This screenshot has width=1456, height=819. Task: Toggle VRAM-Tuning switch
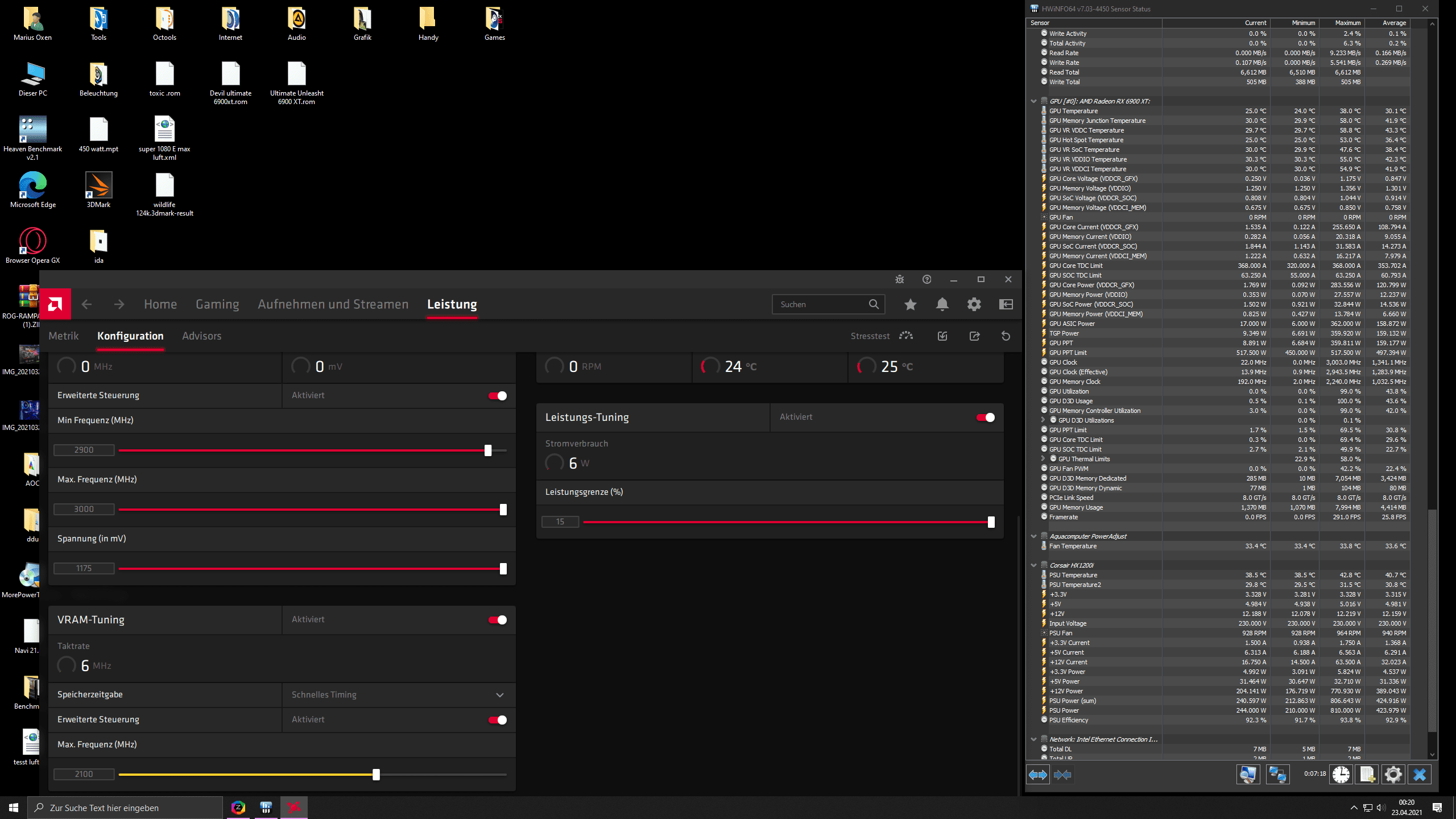[x=498, y=620]
